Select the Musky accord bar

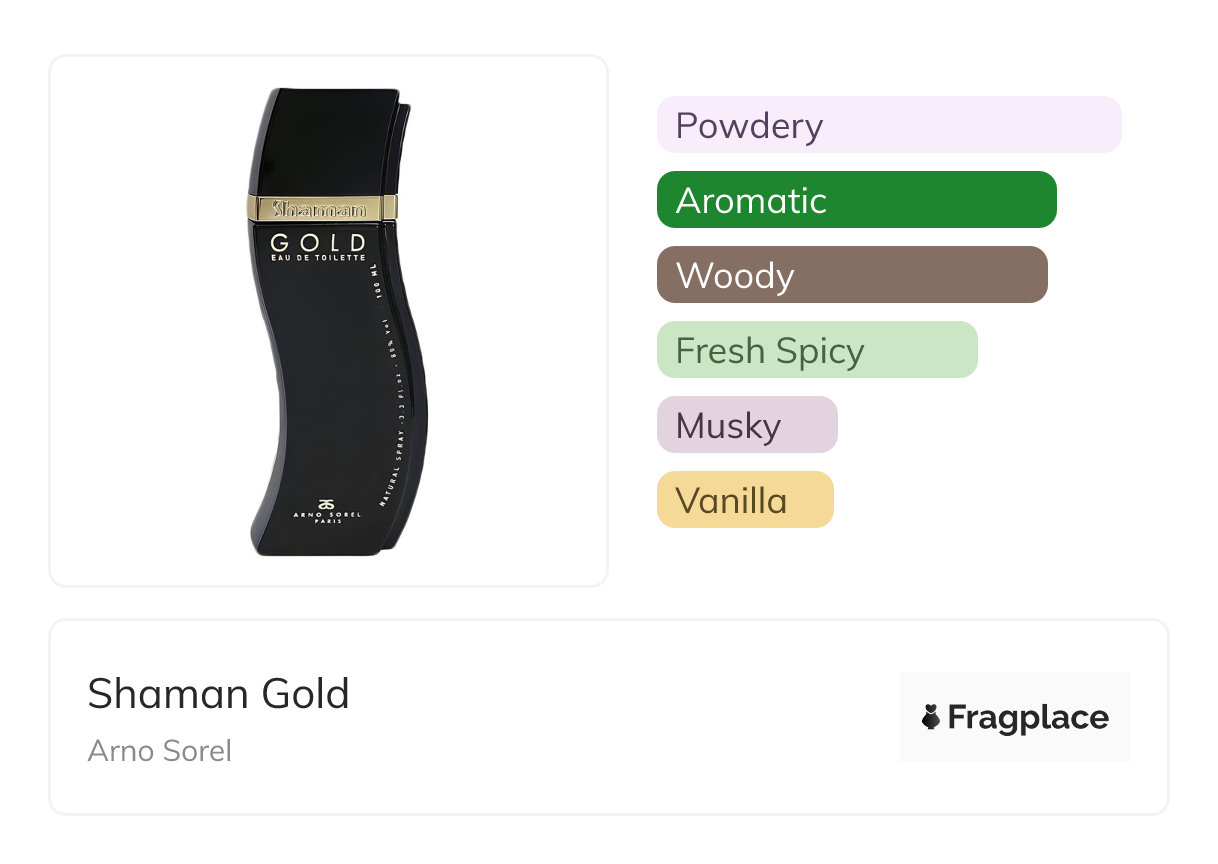tap(746, 425)
